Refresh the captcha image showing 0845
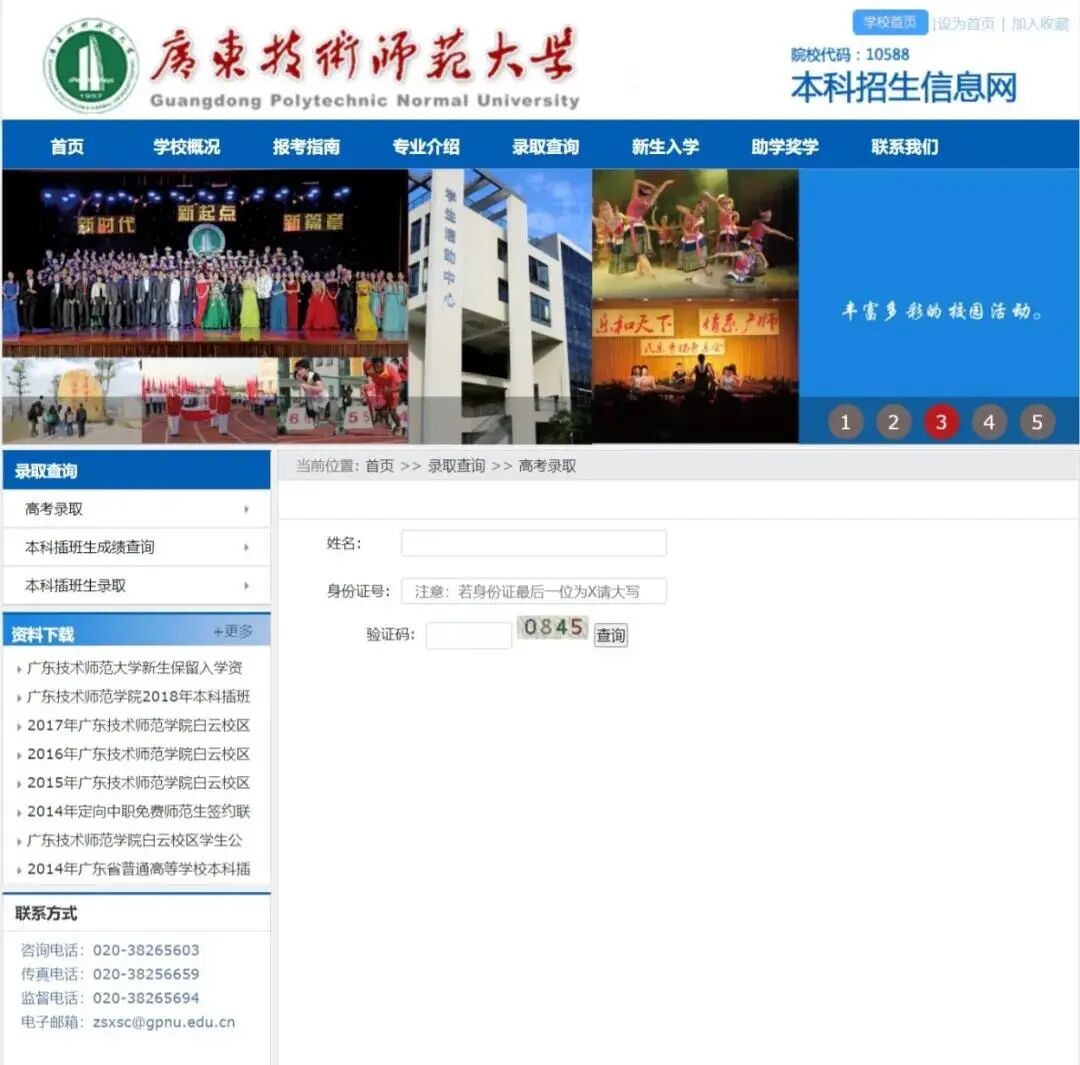The image size is (1080, 1065). click(552, 631)
